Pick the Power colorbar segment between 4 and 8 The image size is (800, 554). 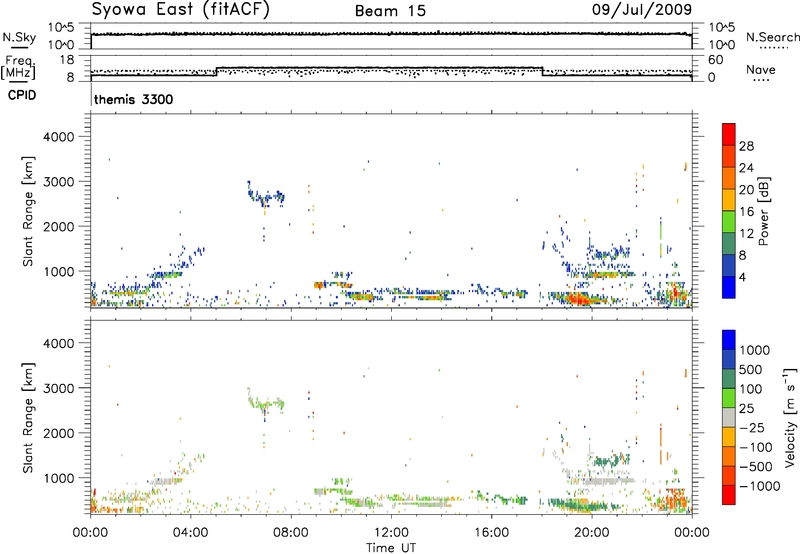(x=729, y=266)
